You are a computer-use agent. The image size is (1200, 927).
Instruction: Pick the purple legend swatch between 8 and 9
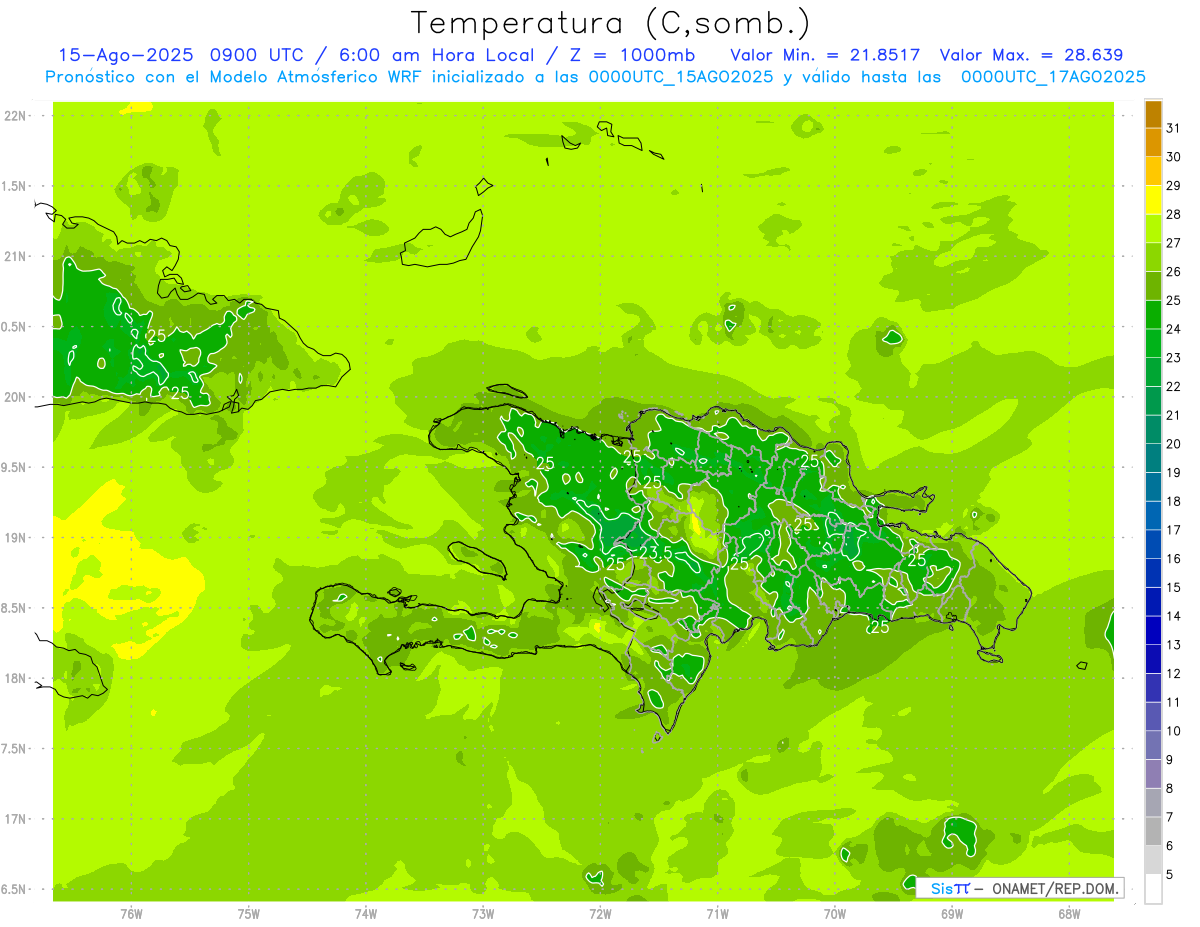pyautogui.click(x=1153, y=773)
